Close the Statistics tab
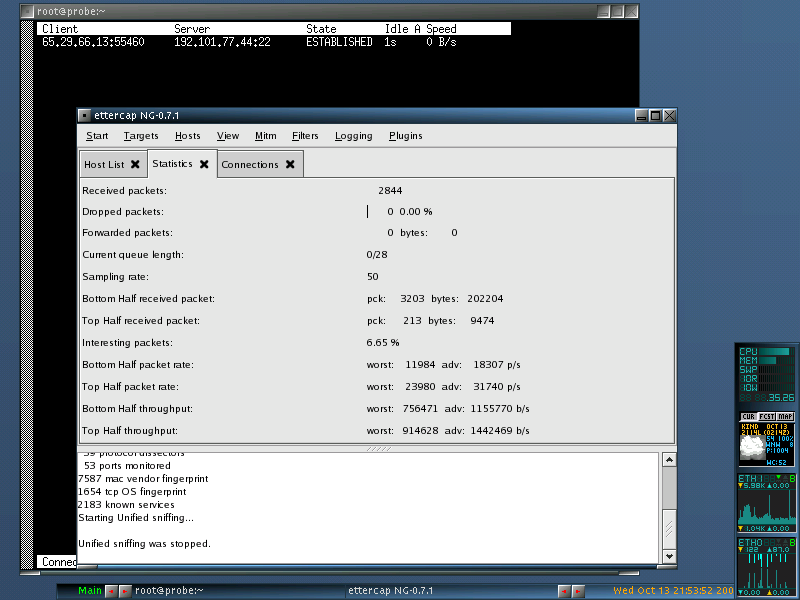The height and width of the screenshot is (600, 800). 204,164
